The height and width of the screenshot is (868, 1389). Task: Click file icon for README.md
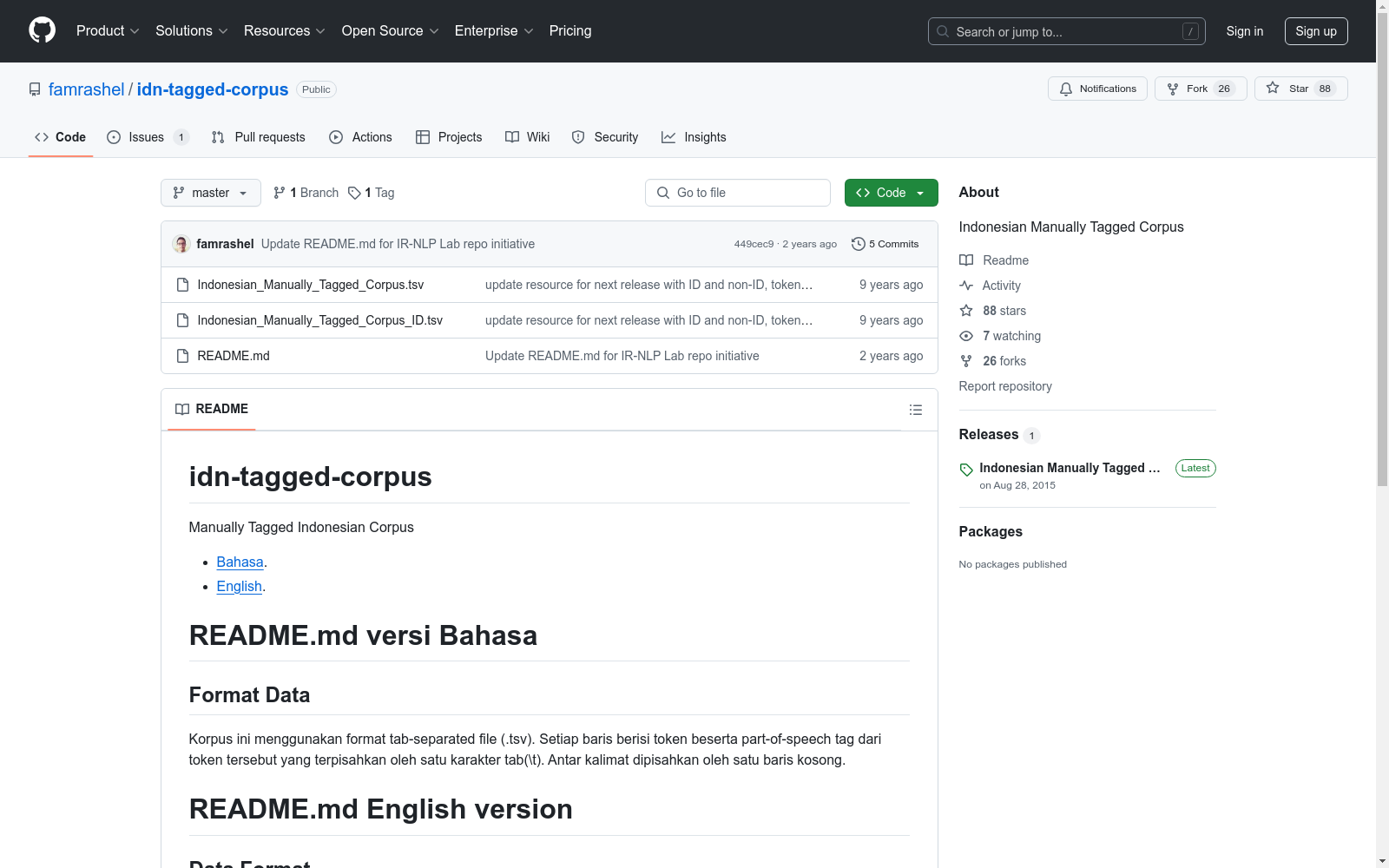tap(182, 356)
